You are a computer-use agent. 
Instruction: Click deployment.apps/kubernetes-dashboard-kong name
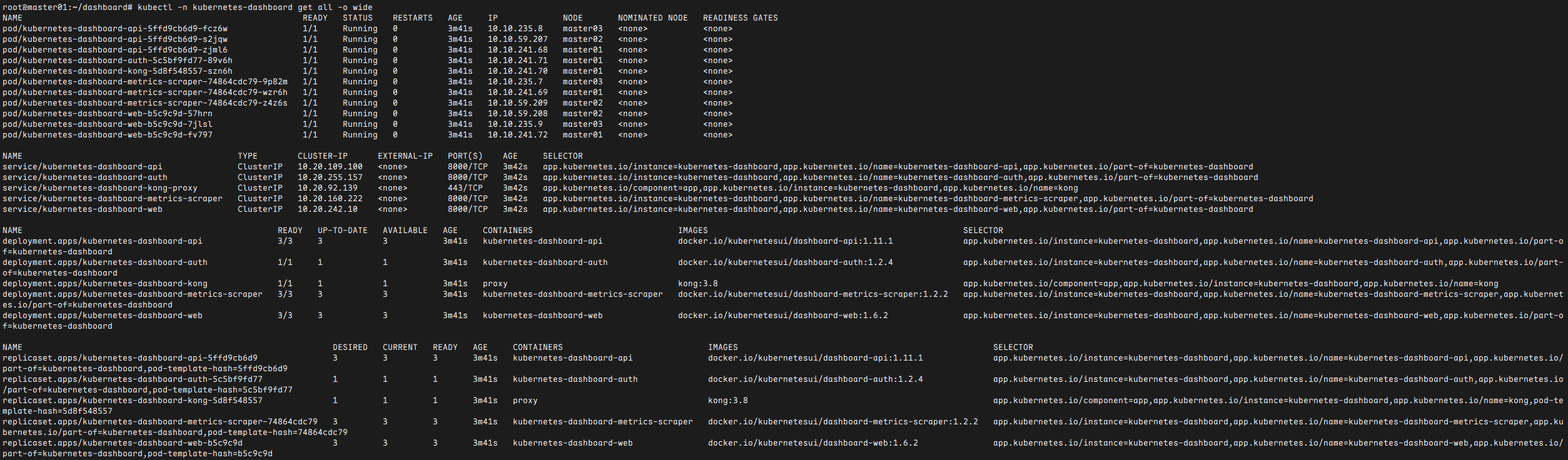point(105,284)
